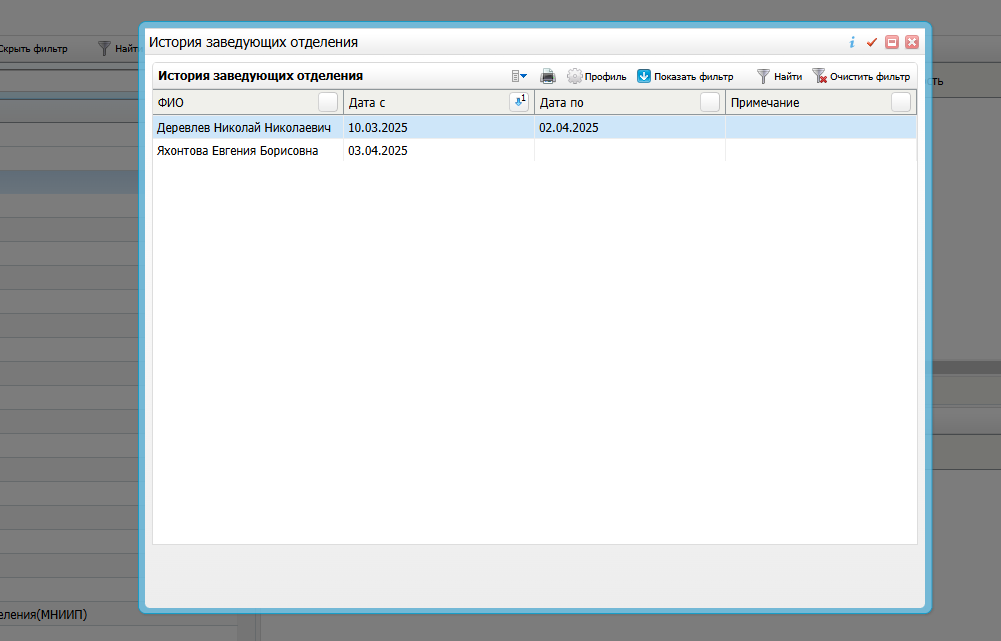Image resolution: width=1001 pixels, height=641 pixels.
Task: Click the Дата по column header box
Action: pyautogui.click(x=709, y=102)
